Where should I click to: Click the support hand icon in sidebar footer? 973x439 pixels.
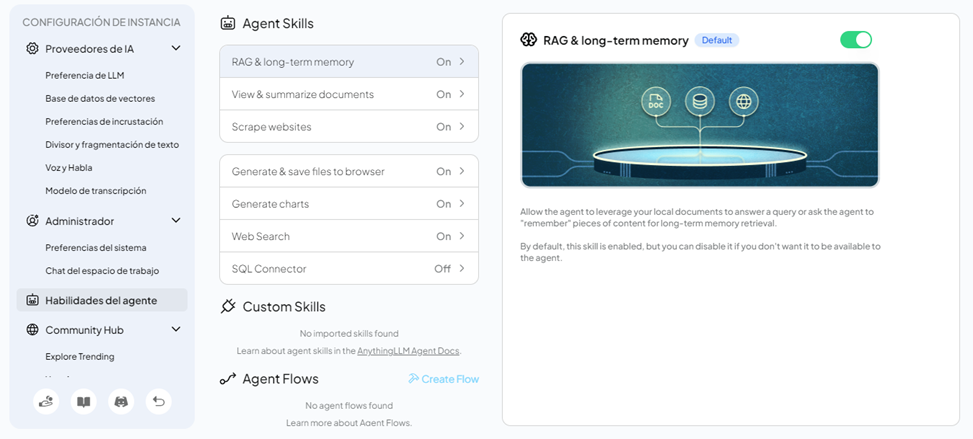coord(46,401)
